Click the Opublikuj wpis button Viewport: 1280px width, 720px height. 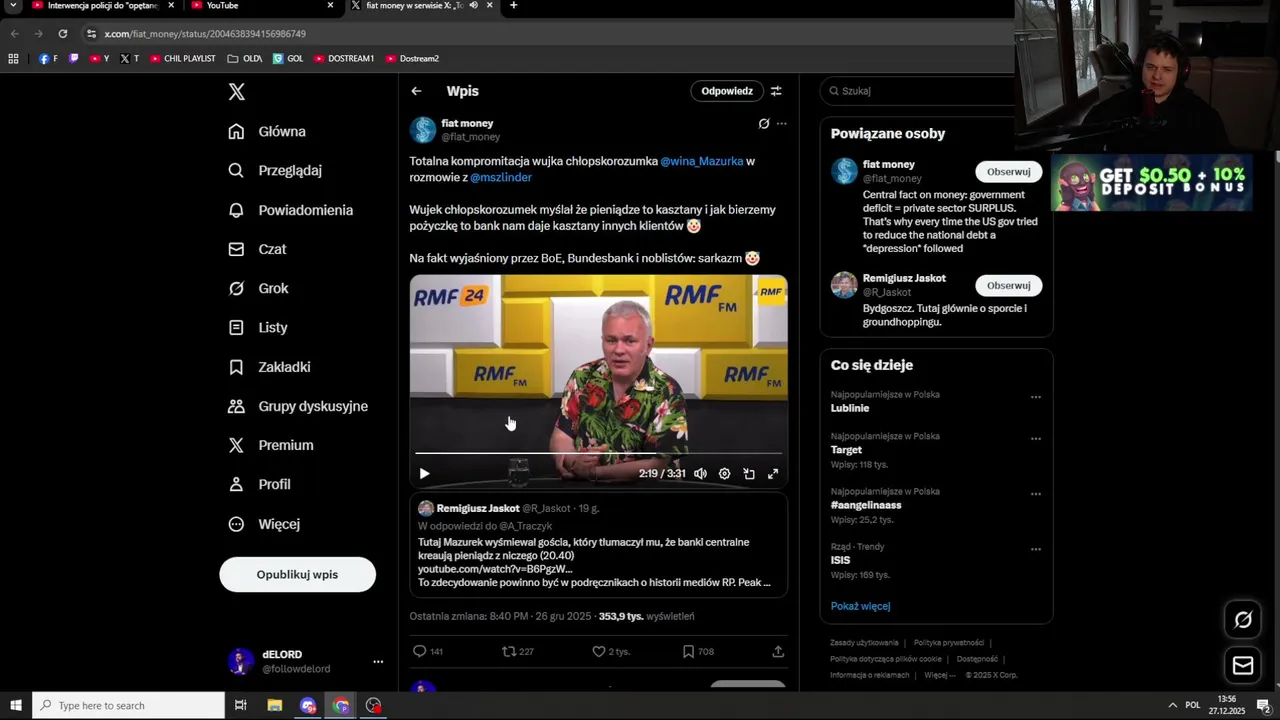click(x=297, y=575)
